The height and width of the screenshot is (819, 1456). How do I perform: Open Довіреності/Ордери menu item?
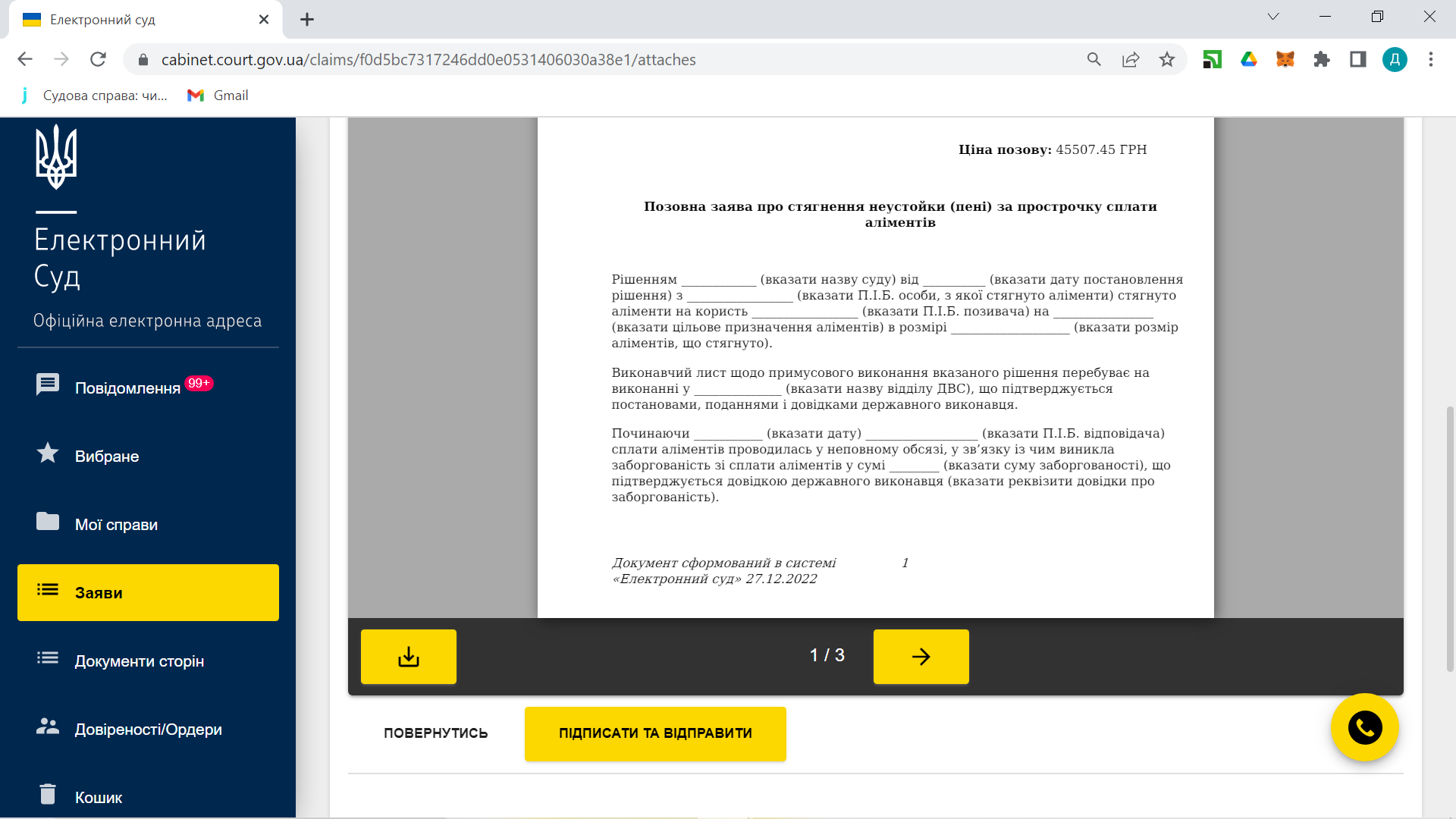pos(148,729)
